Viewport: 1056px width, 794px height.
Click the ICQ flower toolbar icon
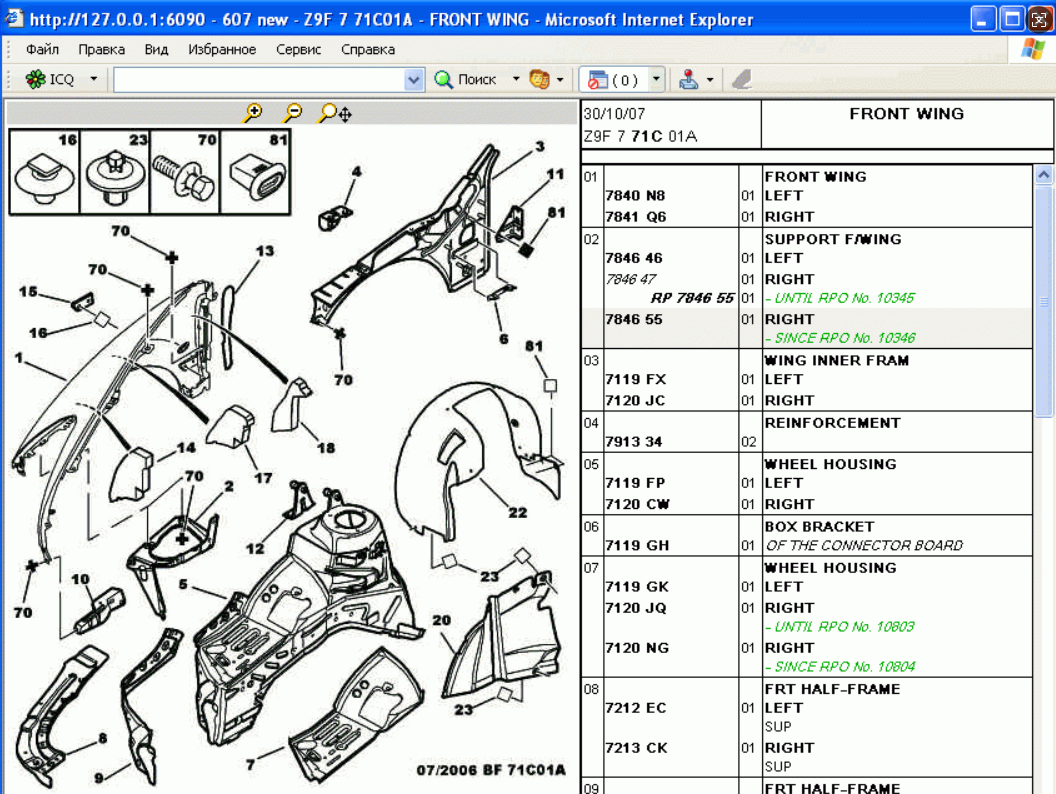point(36,80)
